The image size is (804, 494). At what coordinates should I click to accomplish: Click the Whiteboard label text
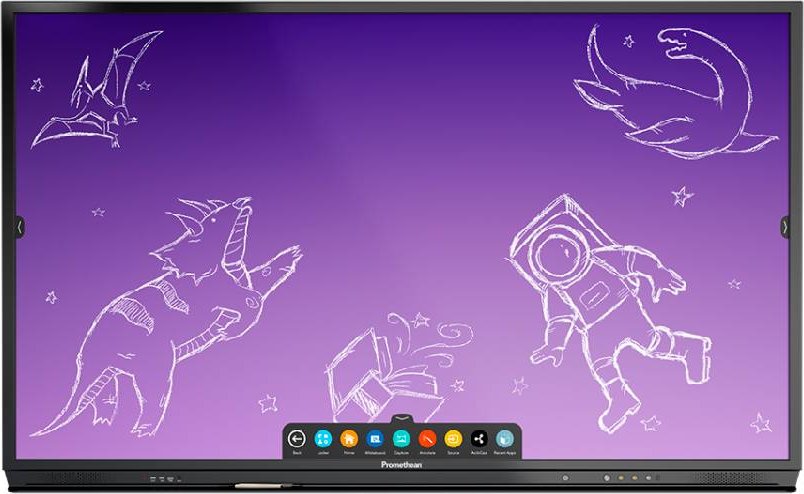point(375,453)
